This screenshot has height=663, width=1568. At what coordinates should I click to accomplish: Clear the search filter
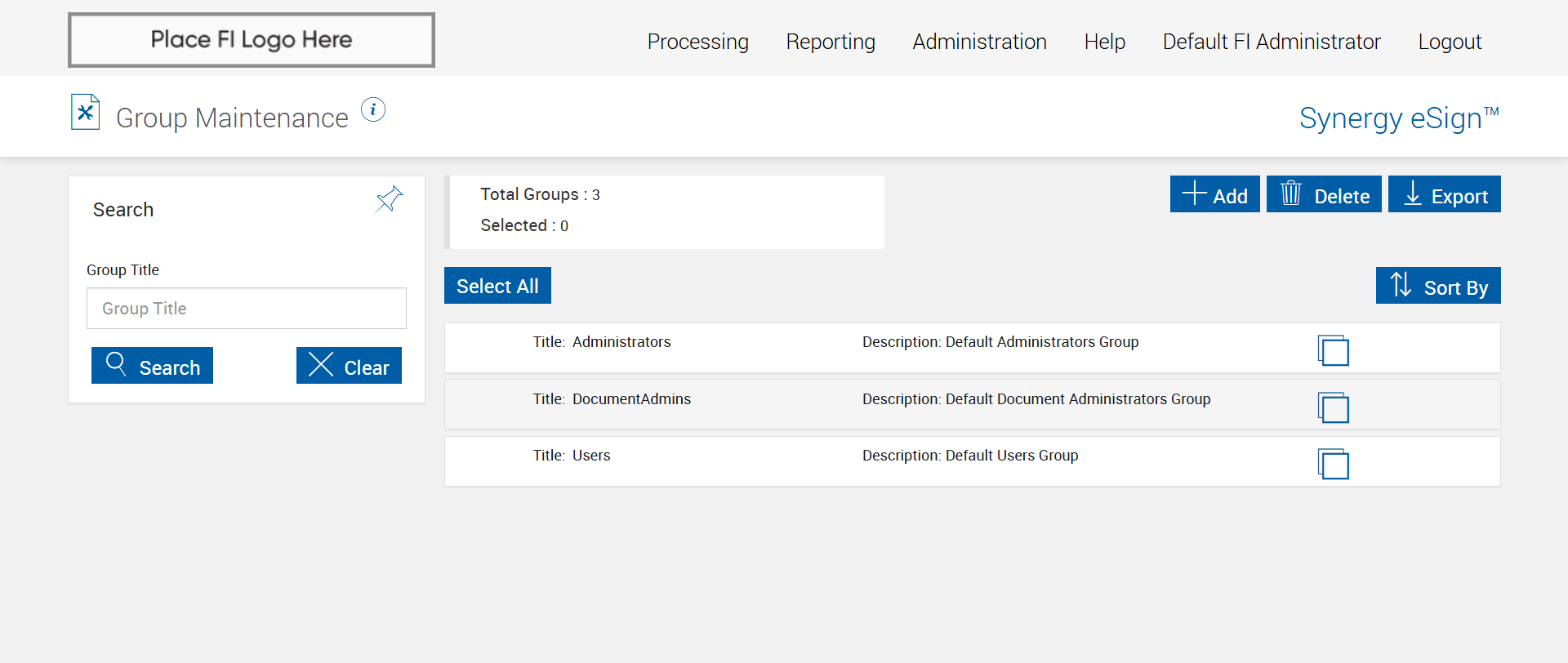(x=349, y=366)
